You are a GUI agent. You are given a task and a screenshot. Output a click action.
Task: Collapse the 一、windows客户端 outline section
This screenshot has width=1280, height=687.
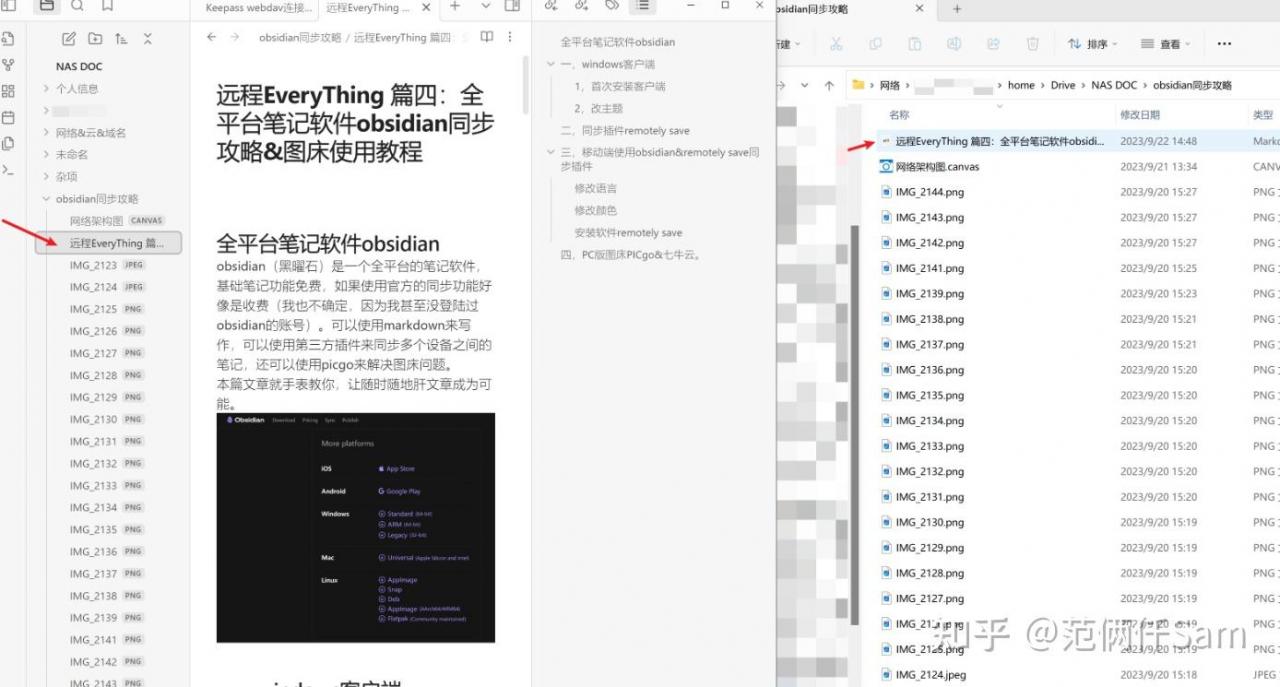coord(551,64)
